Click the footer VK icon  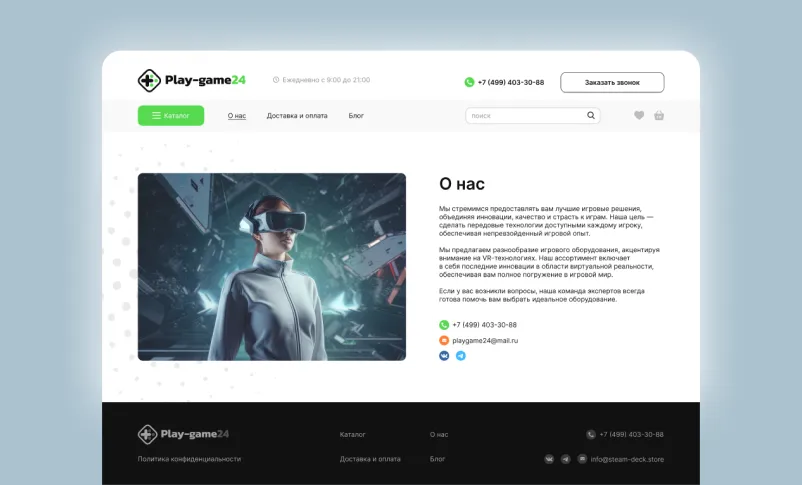point(549,459)
